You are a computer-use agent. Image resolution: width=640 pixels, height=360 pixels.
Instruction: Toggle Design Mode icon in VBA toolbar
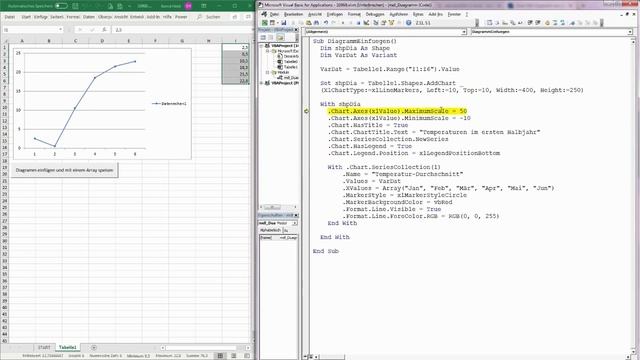[x=367, y=23]
